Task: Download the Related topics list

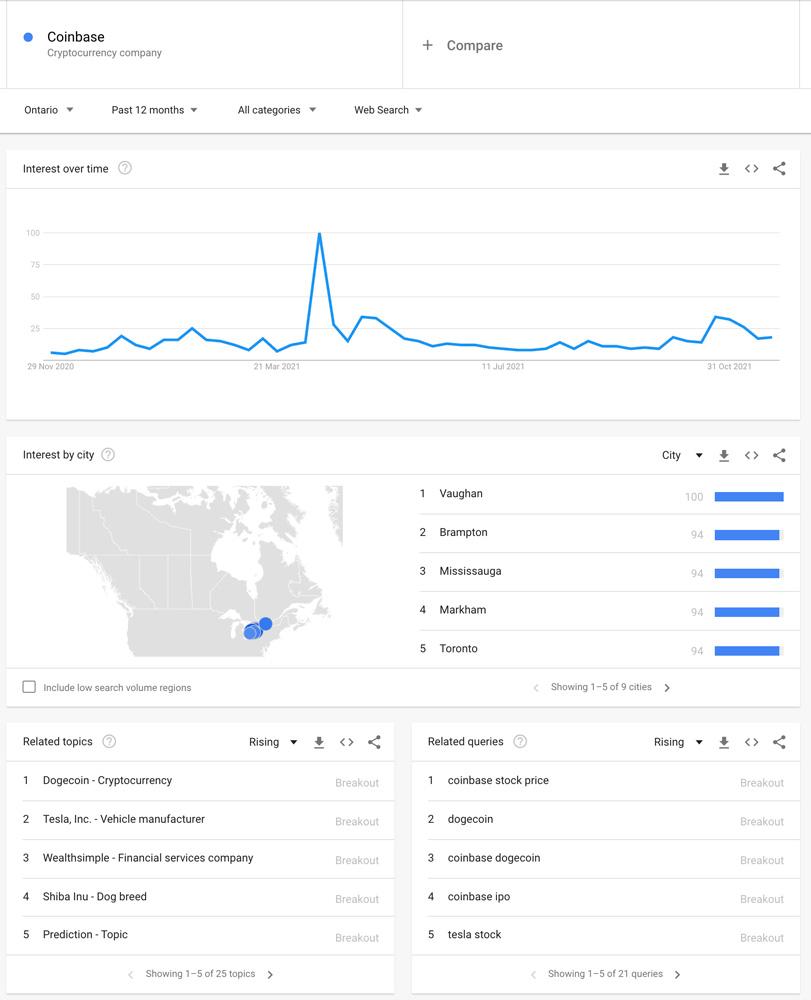Action: coord(319,742)
